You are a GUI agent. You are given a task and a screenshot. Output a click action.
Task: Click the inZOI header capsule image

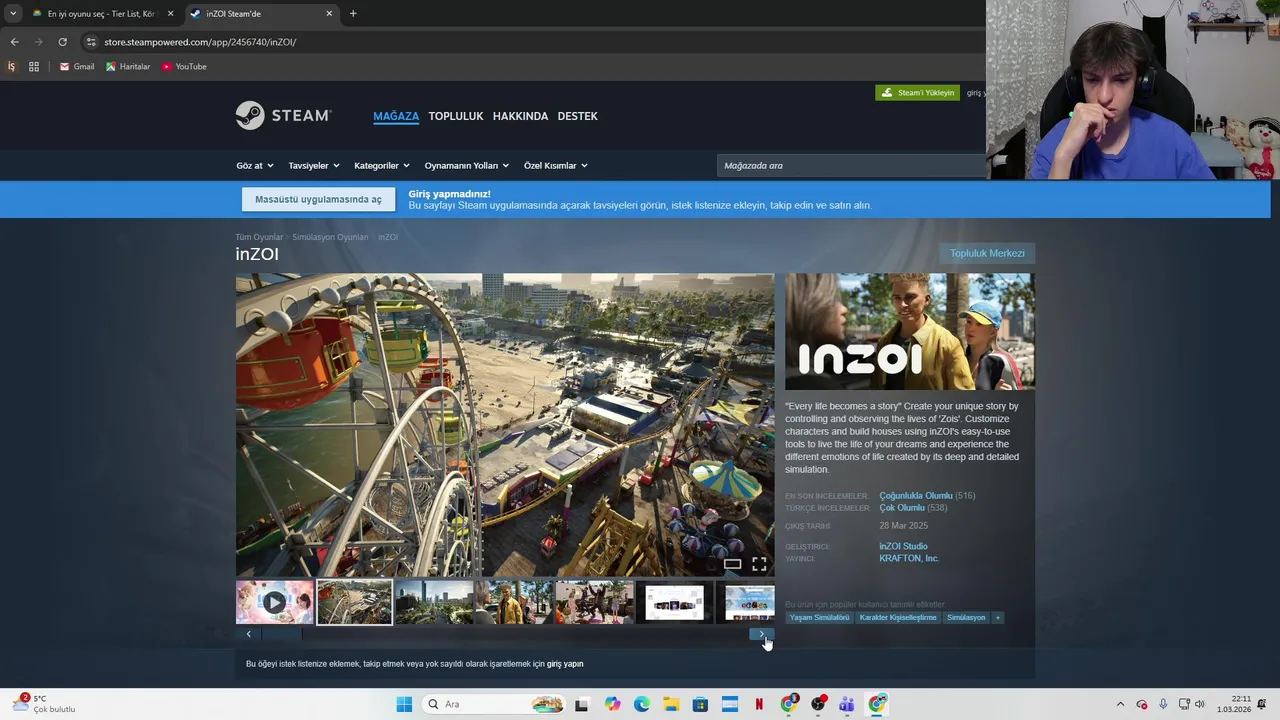pyautogui.click(x=910, y=332)
